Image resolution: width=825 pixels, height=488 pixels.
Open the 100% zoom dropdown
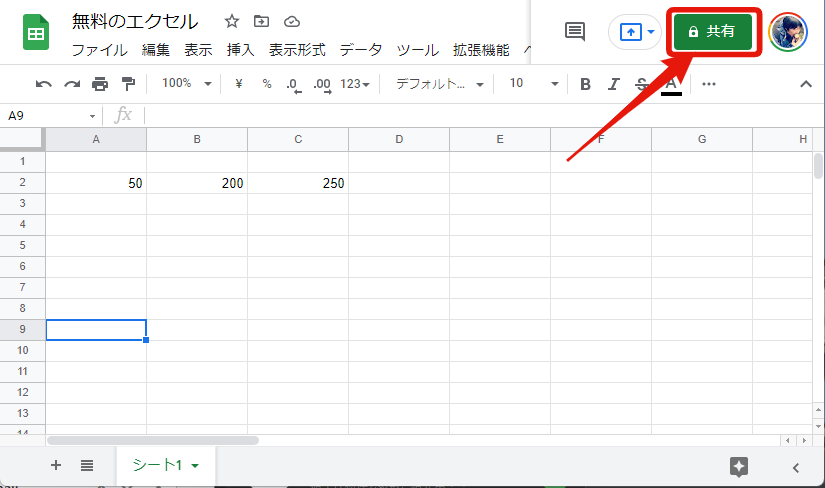tap(186, 84)
